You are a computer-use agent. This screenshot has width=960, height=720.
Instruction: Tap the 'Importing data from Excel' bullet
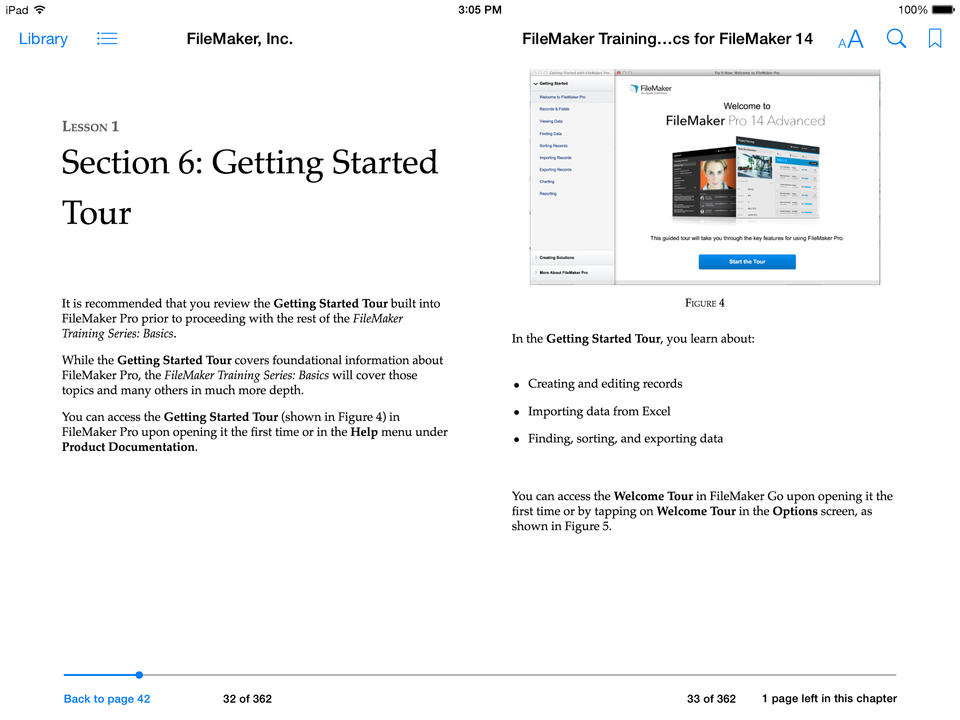pos(599,411)
